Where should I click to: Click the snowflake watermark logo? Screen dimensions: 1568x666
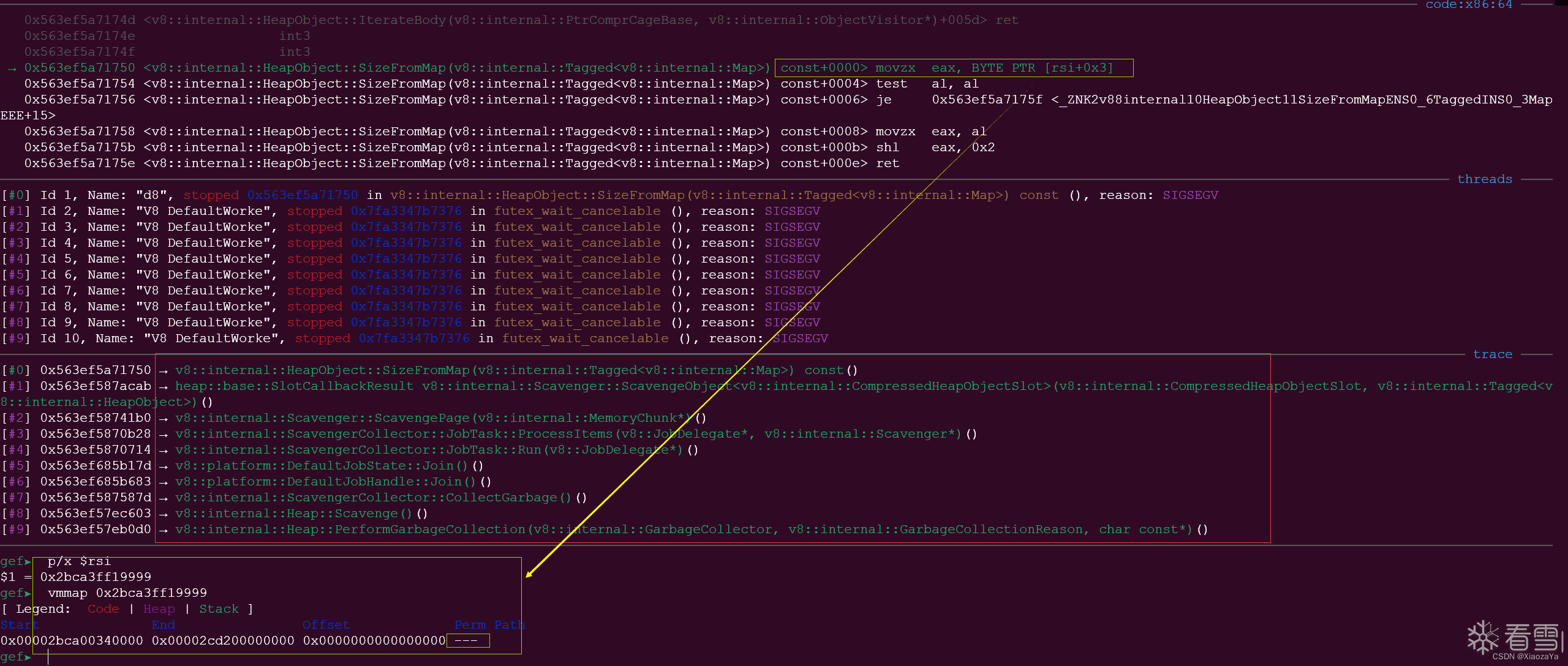point(1482,637)
